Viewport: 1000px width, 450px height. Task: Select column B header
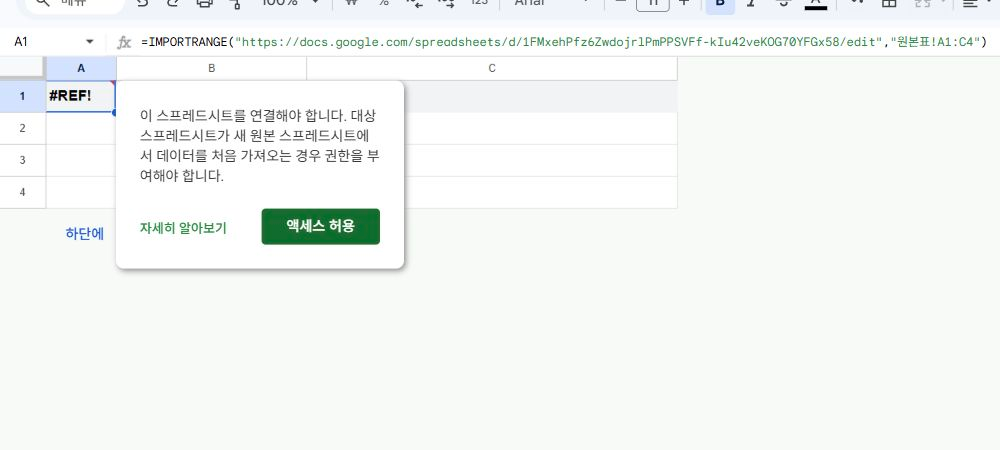click(212, 68)
